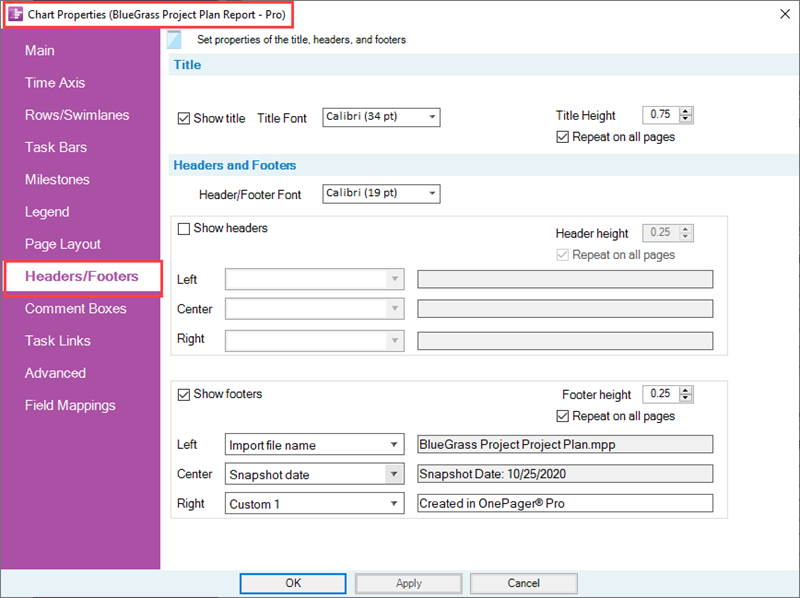Close the Chart Properties dialog

coord(785,14)
